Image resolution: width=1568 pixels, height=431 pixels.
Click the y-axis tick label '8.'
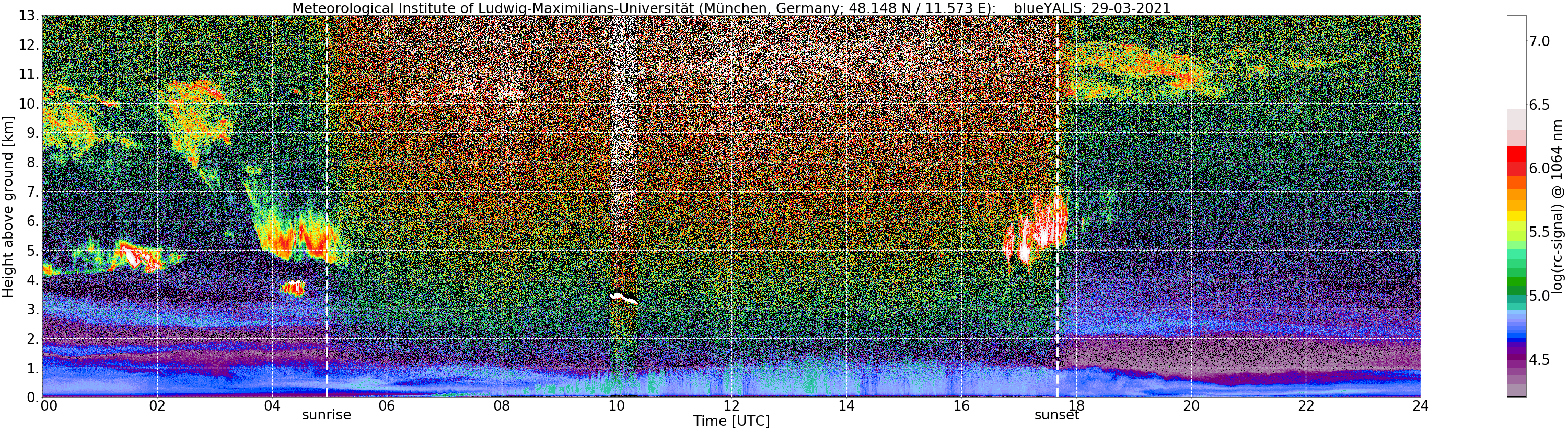[x=33, y=163]
